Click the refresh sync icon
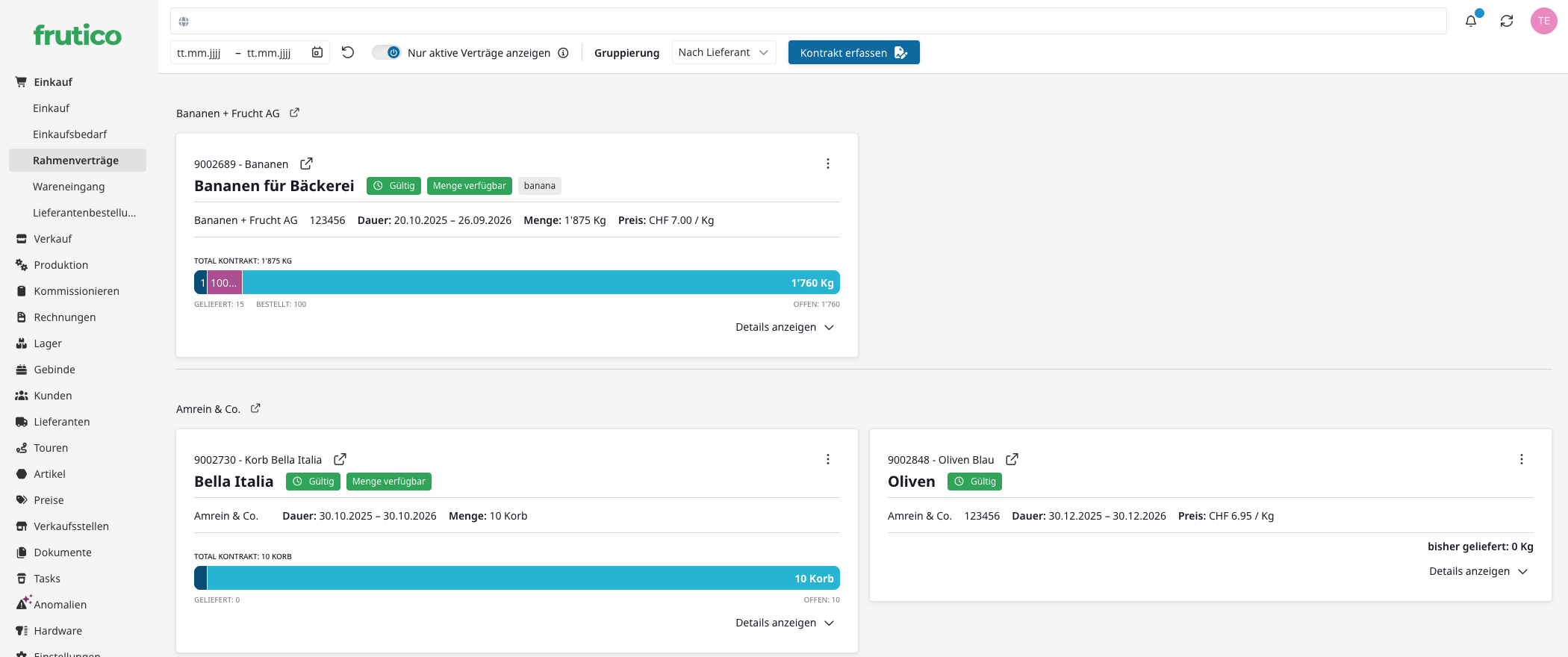 (1507, 21)
